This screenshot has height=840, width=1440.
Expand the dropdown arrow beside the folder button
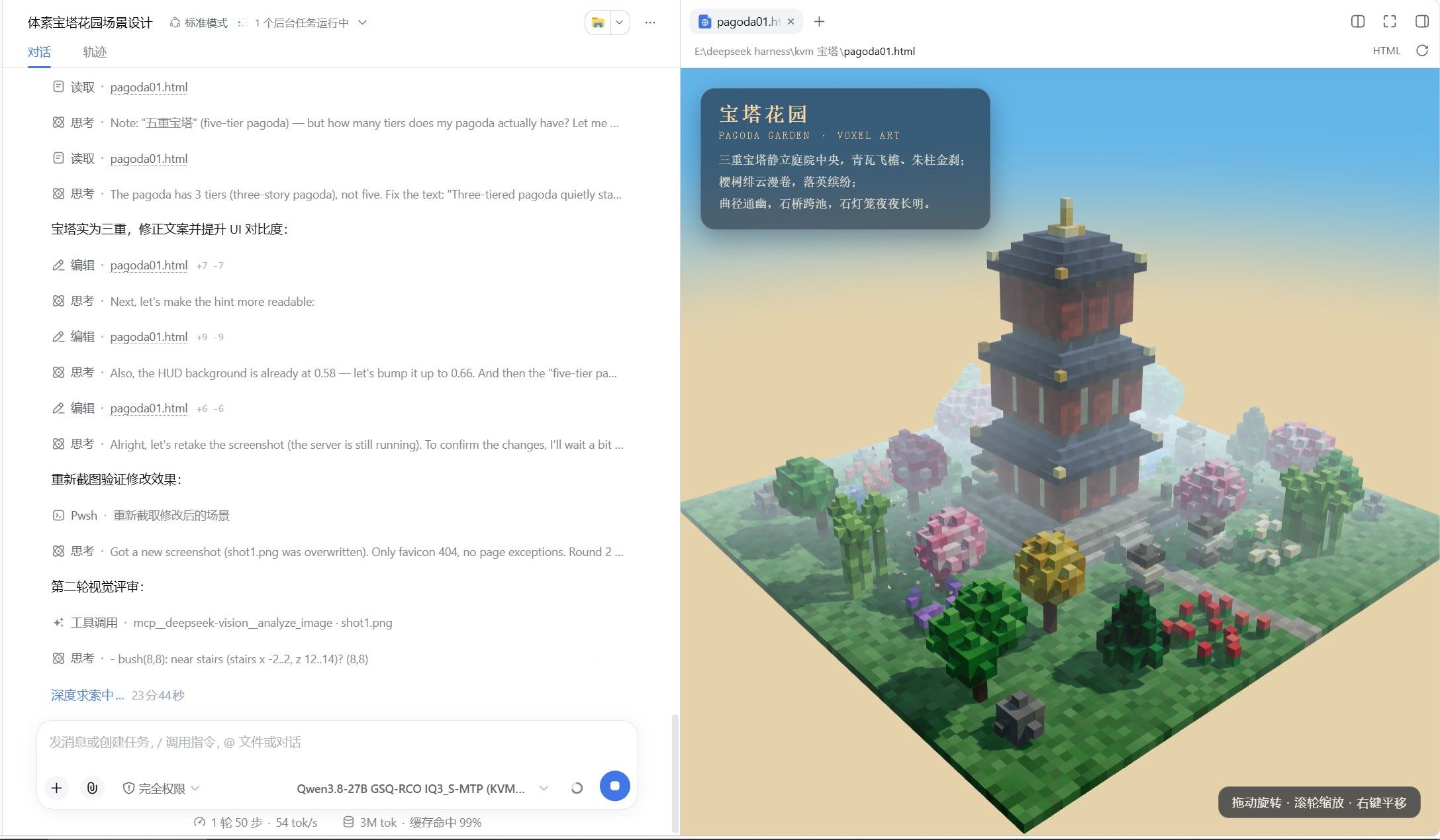[620, 23]
